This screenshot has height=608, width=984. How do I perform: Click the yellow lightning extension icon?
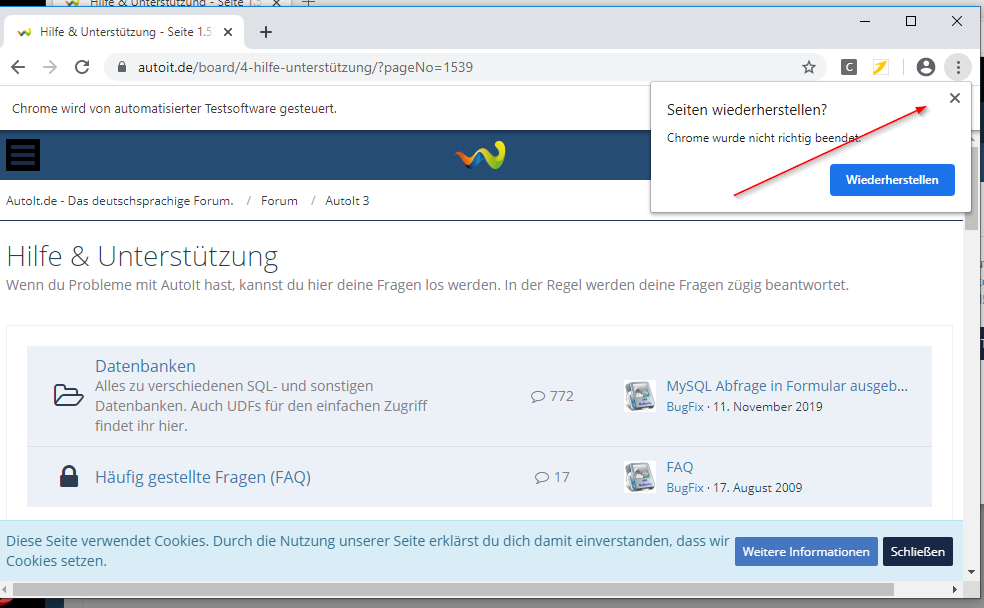(880, 67)
